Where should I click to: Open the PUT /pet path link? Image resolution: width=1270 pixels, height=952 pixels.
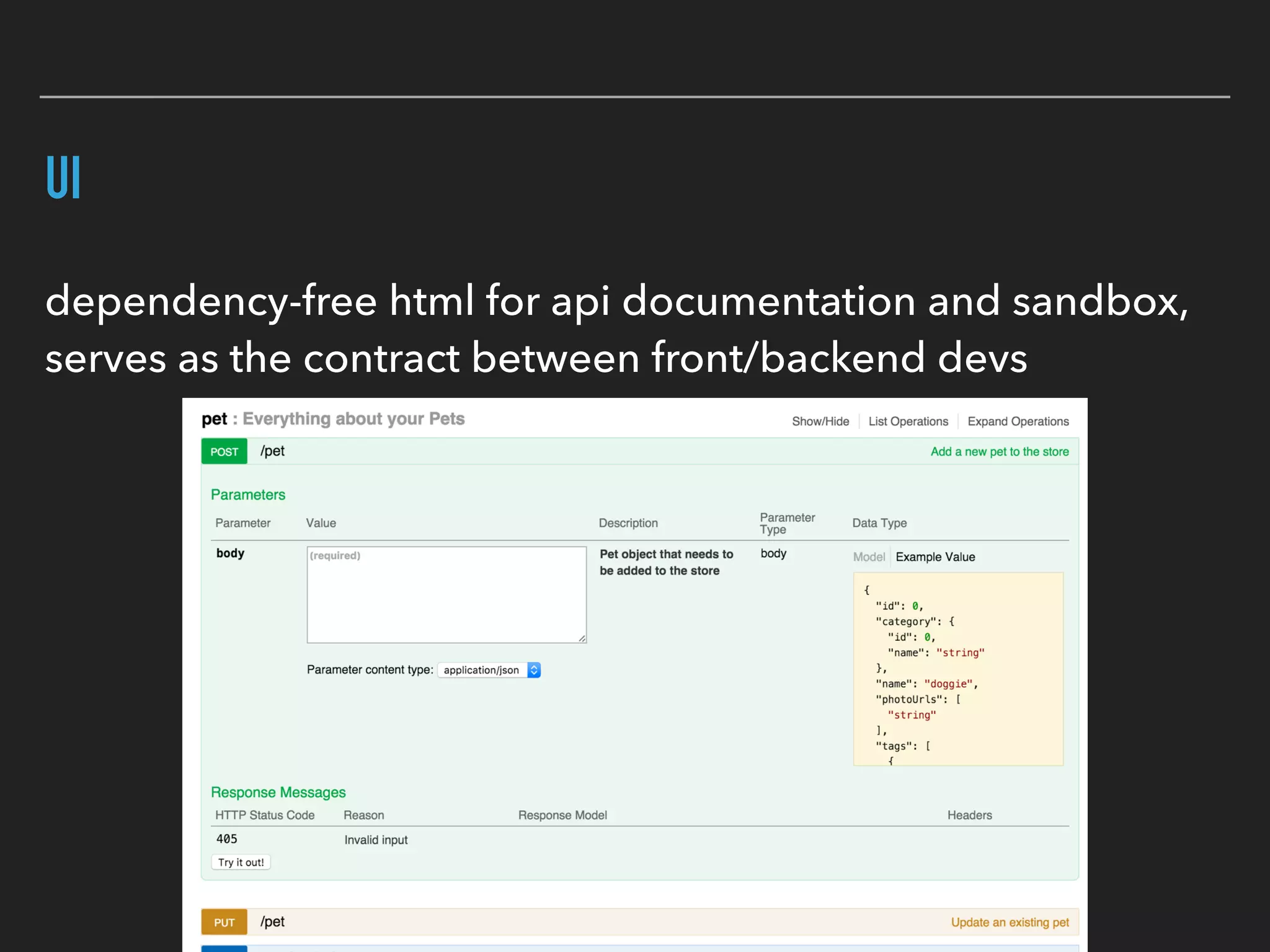pos(272,922)
